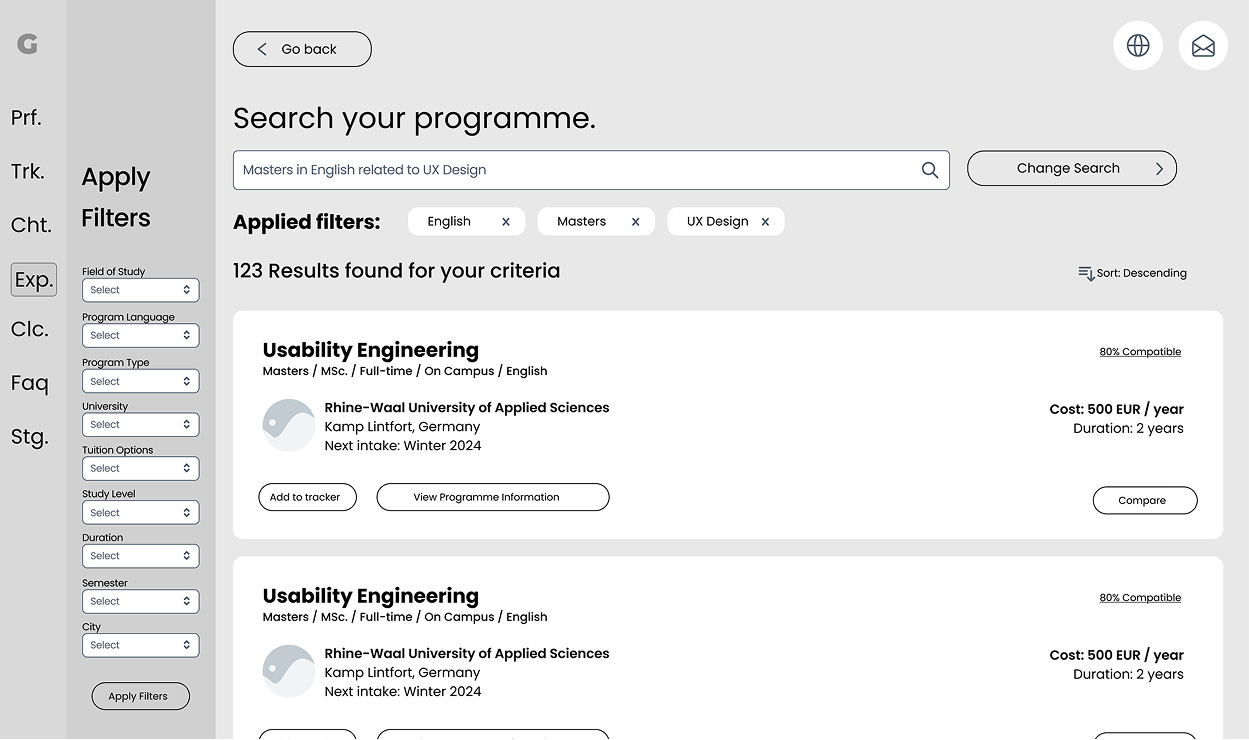Open the Program Type dropdown
Screen dimensions: 1249x740
[x=140, y=381]
